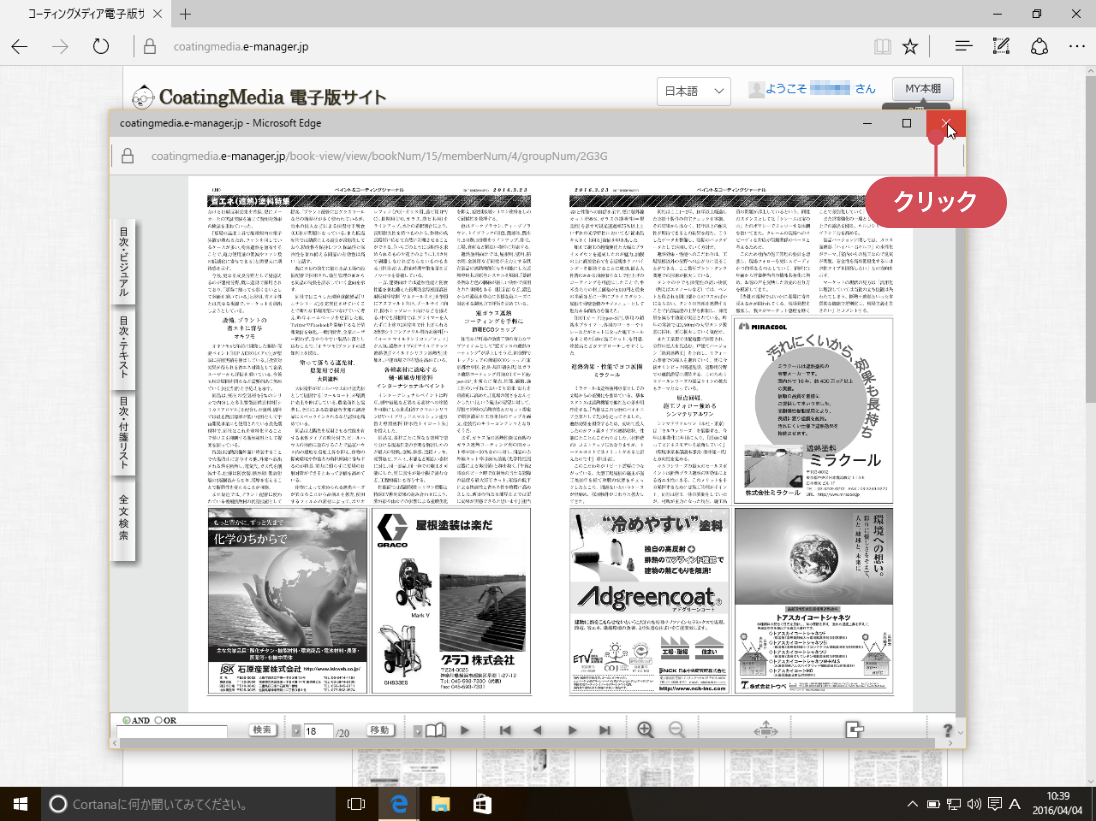The image size is (1096, 821).
Task: Jump to the last page
Action: click(605, 730)
